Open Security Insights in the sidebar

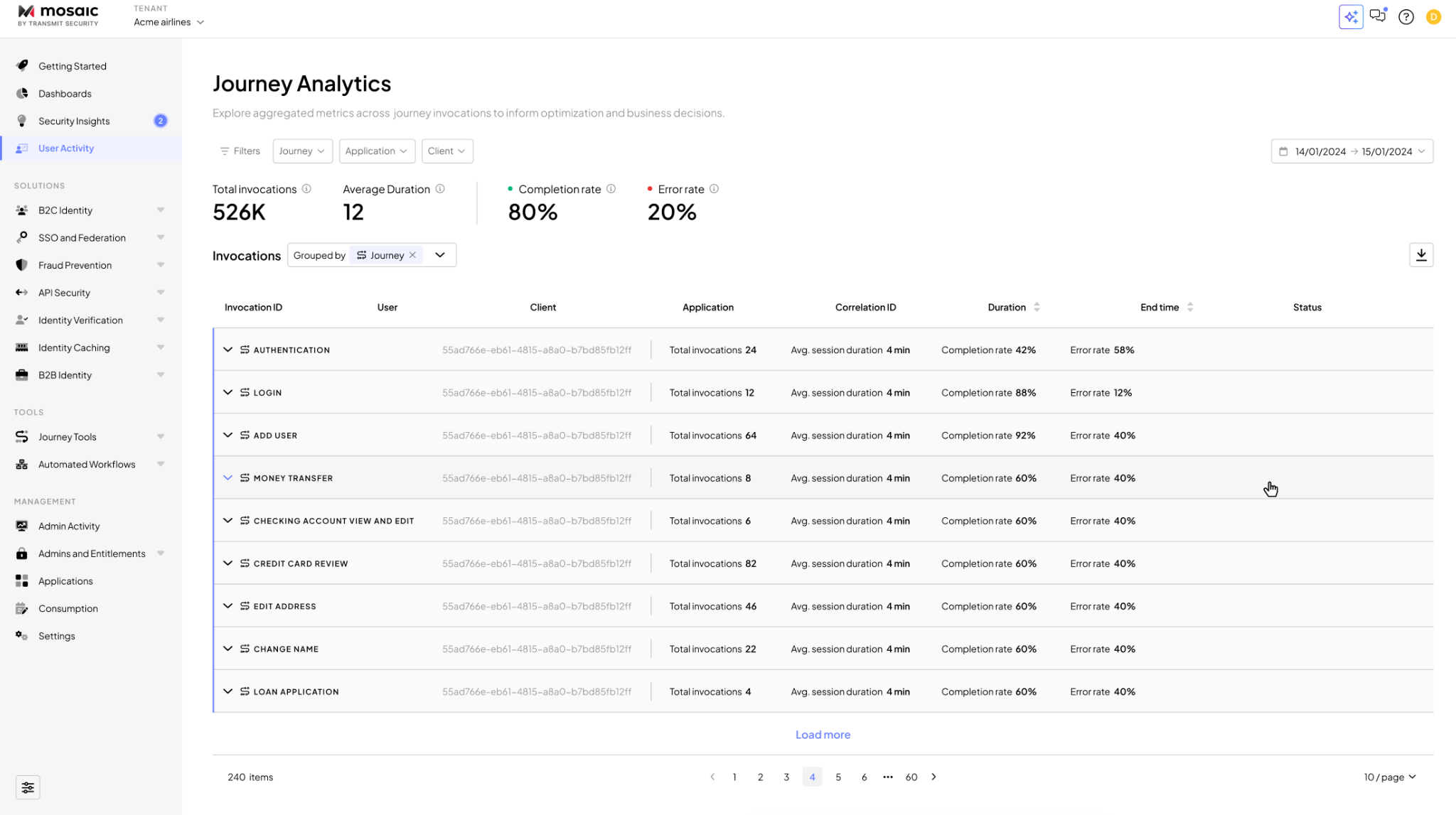tap(74, 121)
